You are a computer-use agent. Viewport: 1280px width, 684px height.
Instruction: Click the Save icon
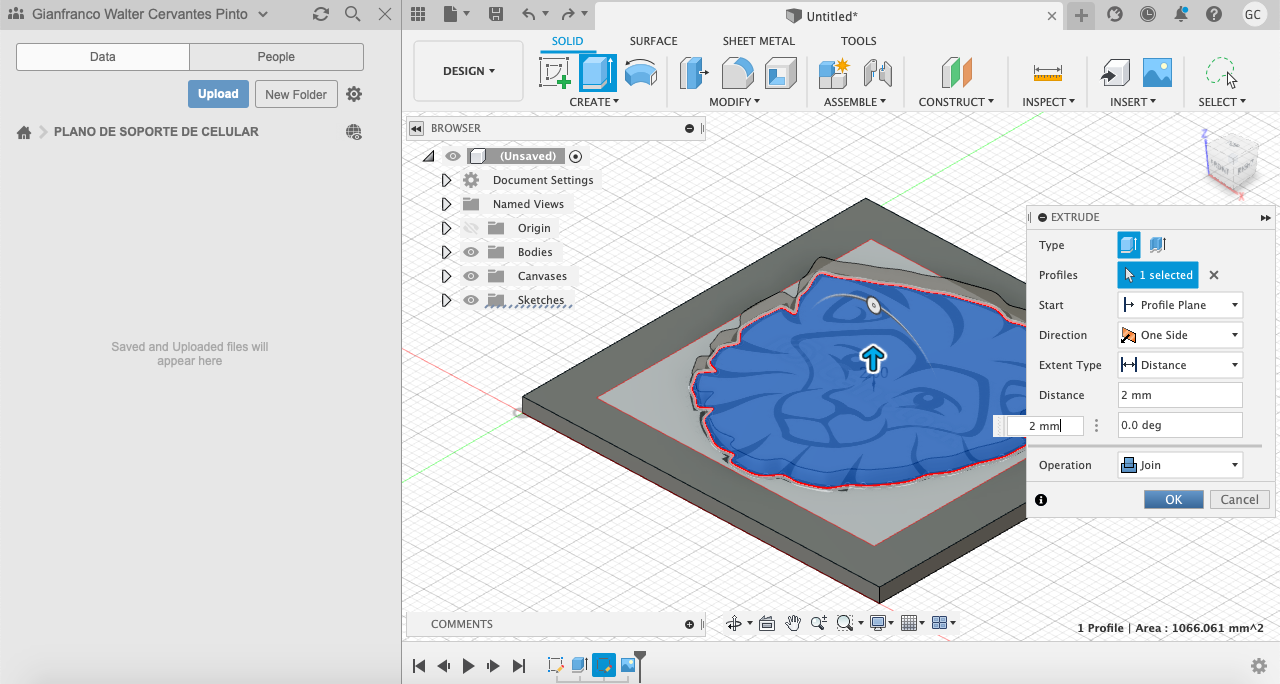[x=496, y=14]
